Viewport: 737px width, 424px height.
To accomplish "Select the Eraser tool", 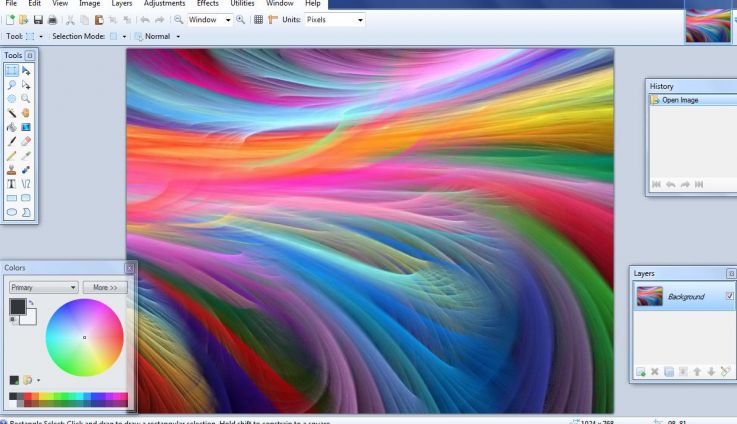I will [x=26, y=141].
